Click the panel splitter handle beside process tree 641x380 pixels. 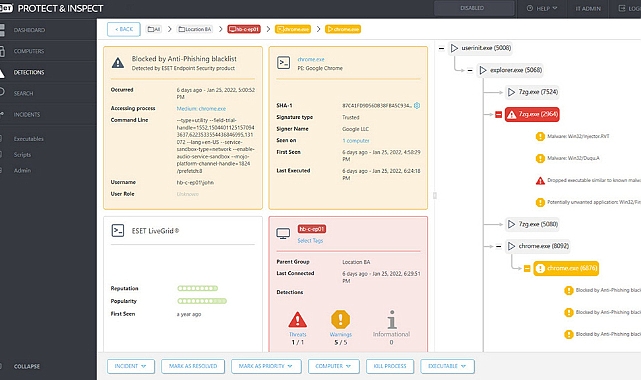click(435, 196)
